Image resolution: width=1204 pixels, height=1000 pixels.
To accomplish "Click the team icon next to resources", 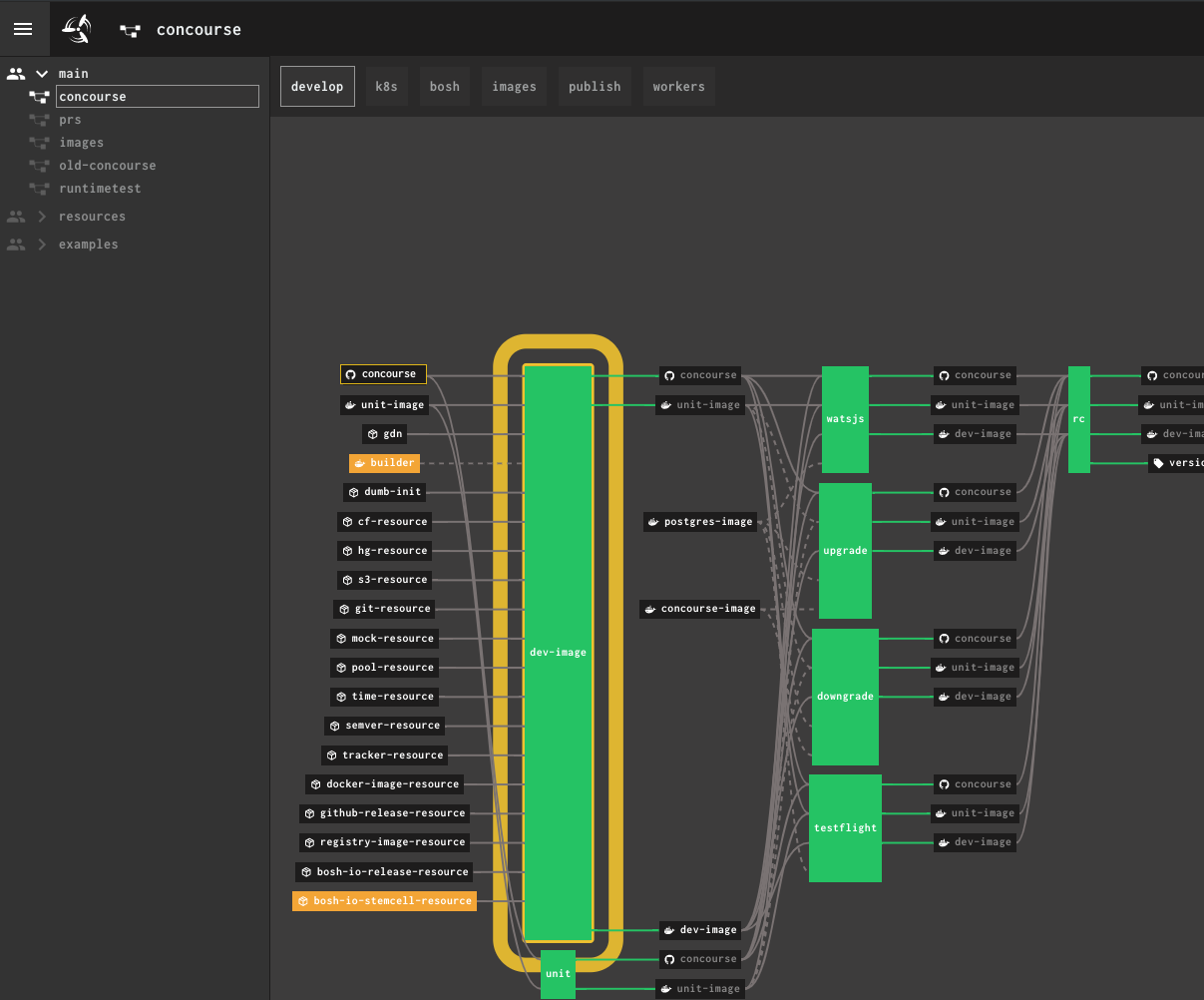I will pyautogui.click(x=15, y=216).
